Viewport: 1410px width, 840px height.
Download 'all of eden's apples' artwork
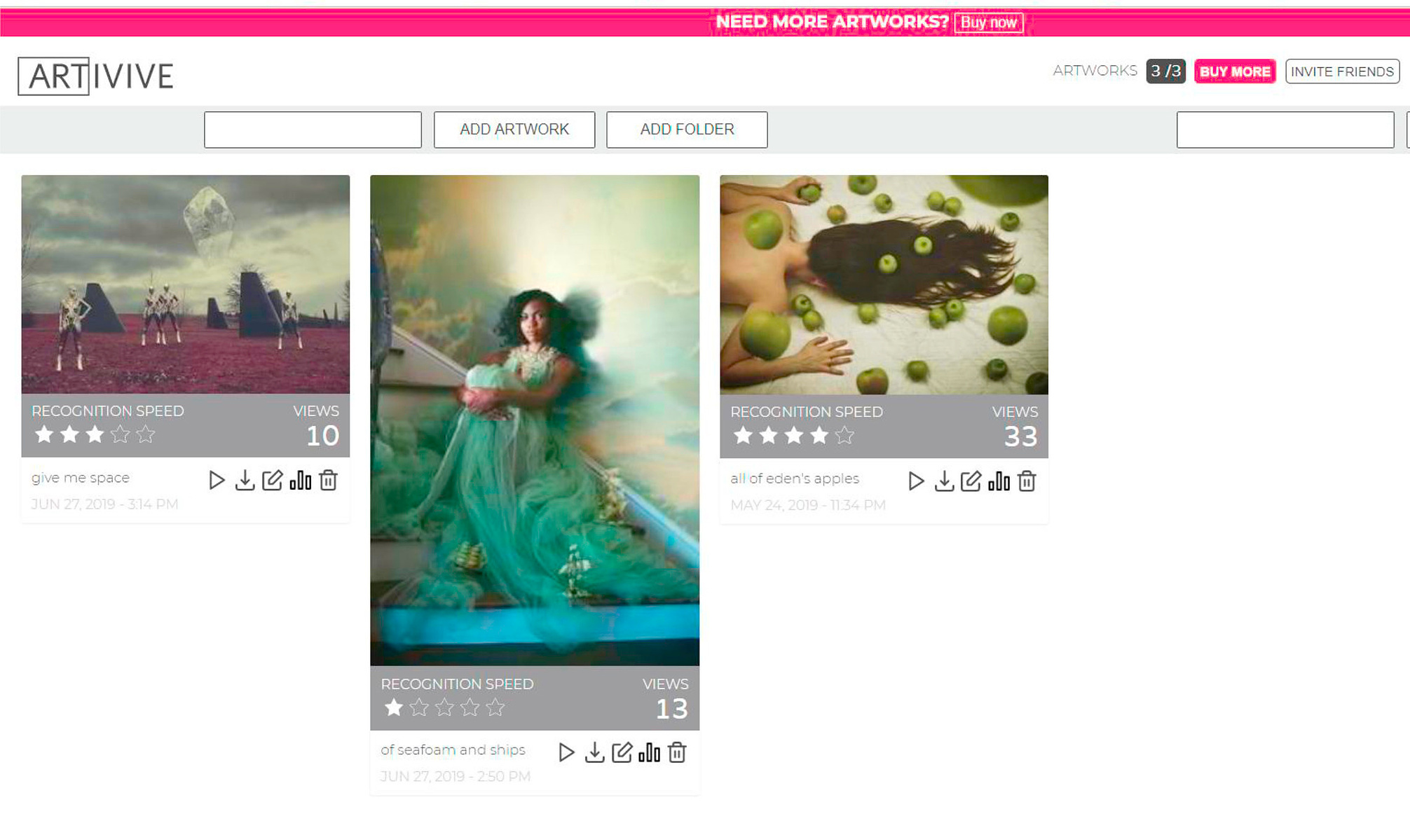point(944,481)
